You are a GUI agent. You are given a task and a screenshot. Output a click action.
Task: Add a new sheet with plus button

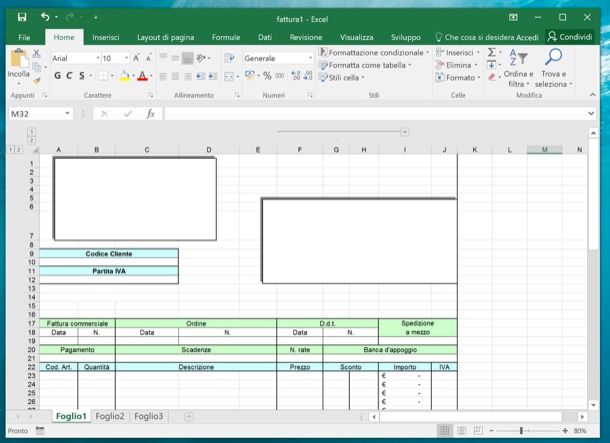coord(189,417)
